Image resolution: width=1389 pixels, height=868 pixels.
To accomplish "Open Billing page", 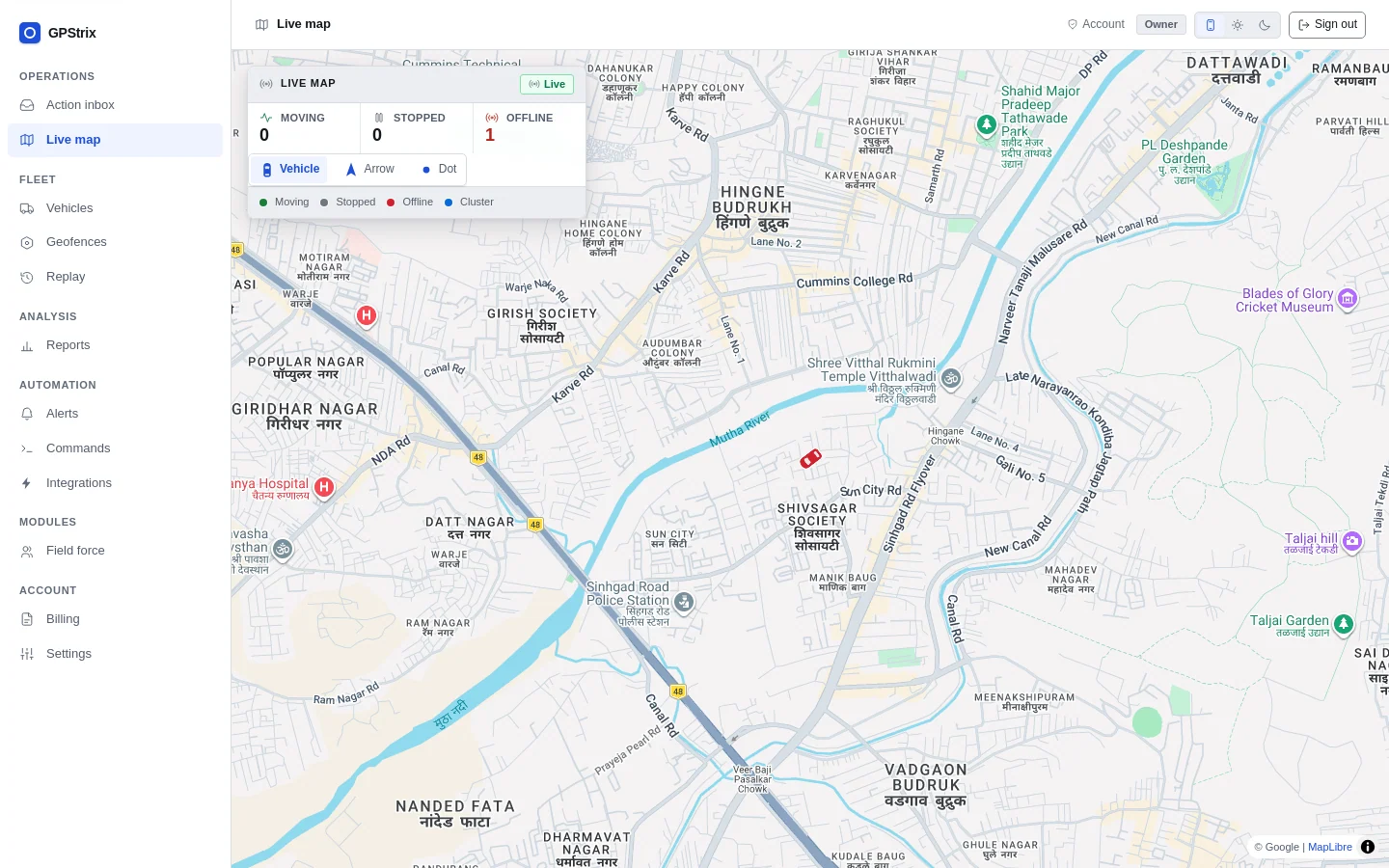I will [x=115, y=619].
